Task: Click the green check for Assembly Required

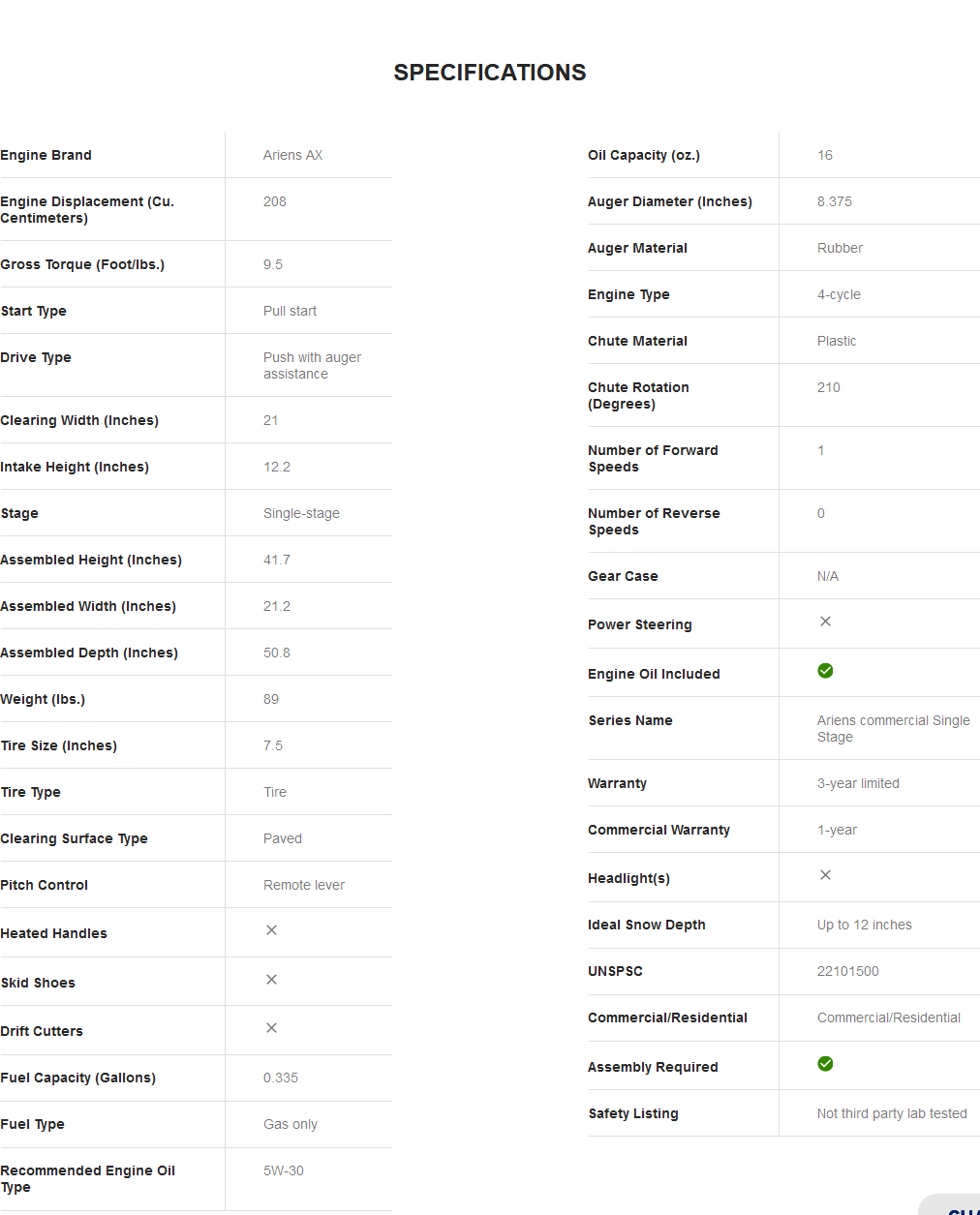Action: [825, 1064]
